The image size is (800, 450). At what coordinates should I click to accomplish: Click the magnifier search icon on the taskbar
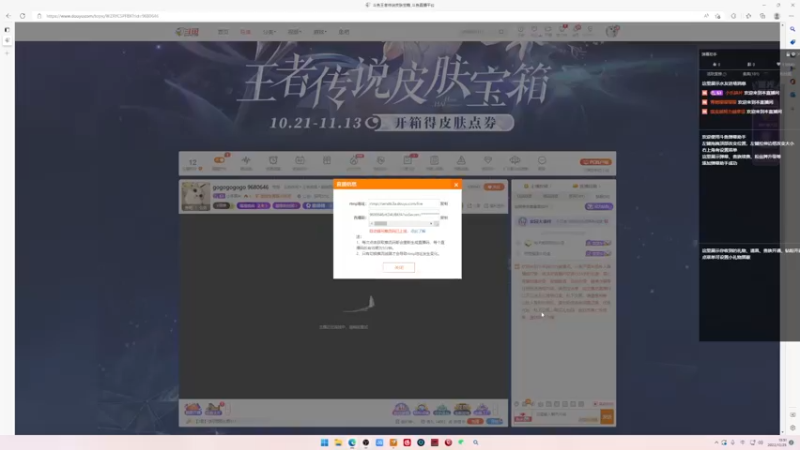[x=476, y=442]
